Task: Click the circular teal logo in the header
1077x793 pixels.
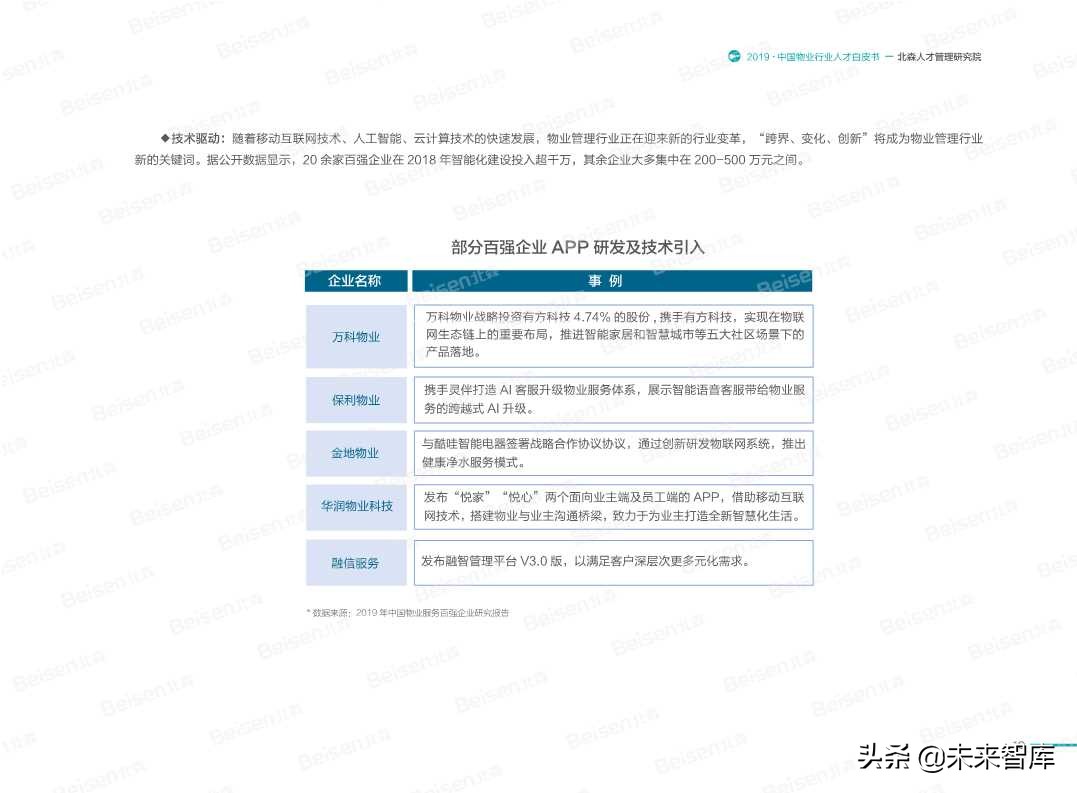Action: [733, 57]
